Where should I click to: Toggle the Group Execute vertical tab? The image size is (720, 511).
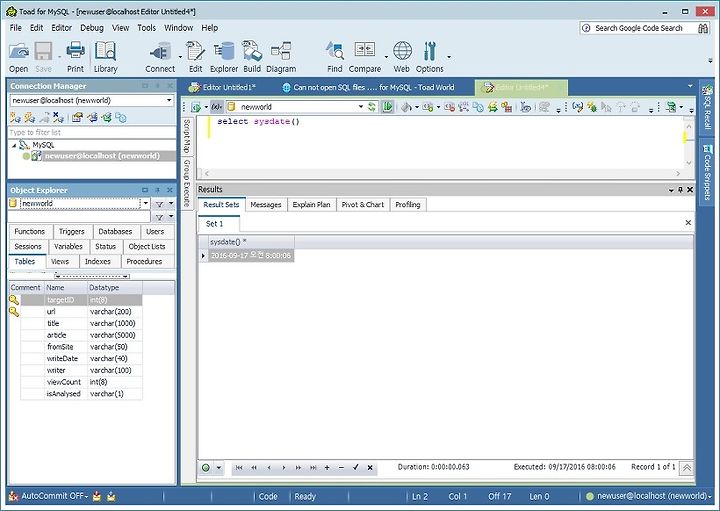coord(187,183)
